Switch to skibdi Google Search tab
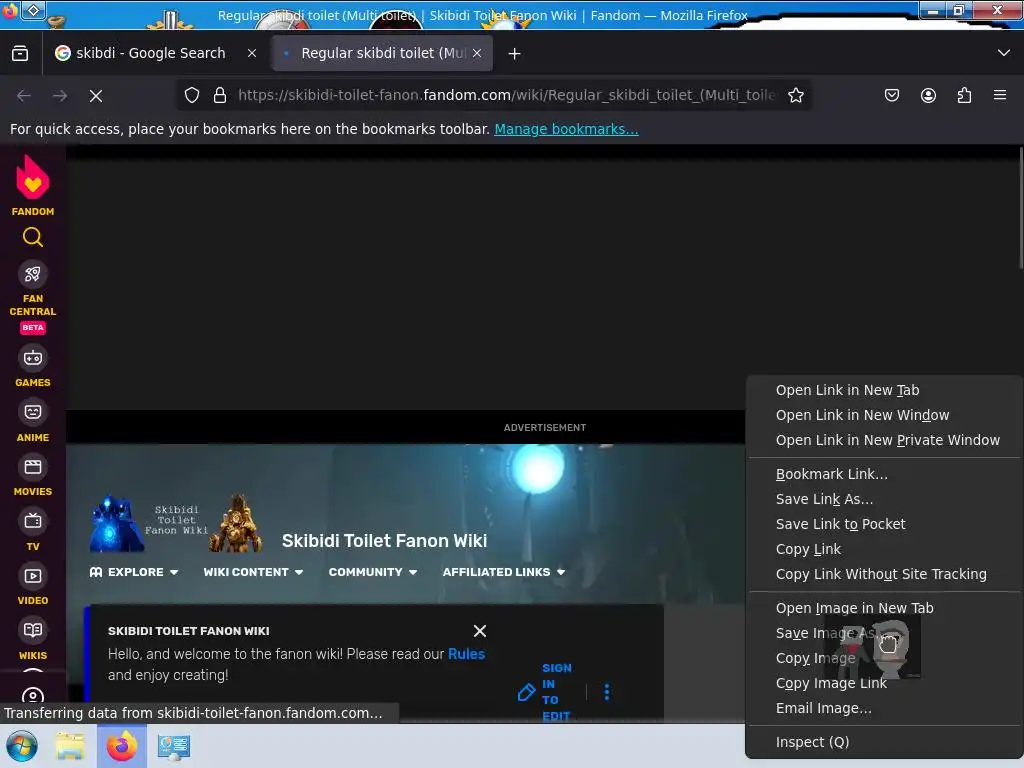 coord(156,54)
